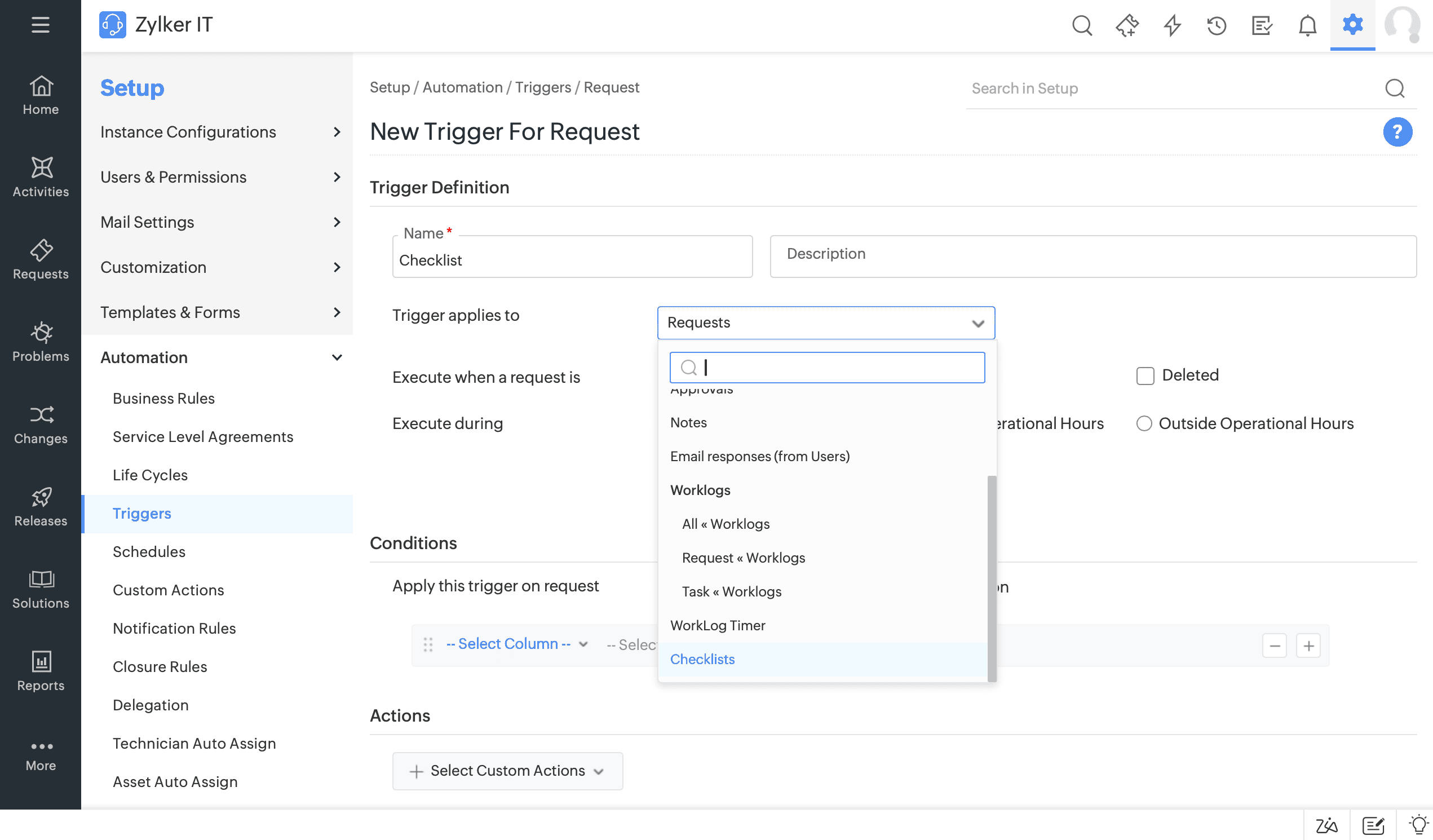Go to Business Rules under Automation
Screen dimensions: 1433x840
click(164, 398)
